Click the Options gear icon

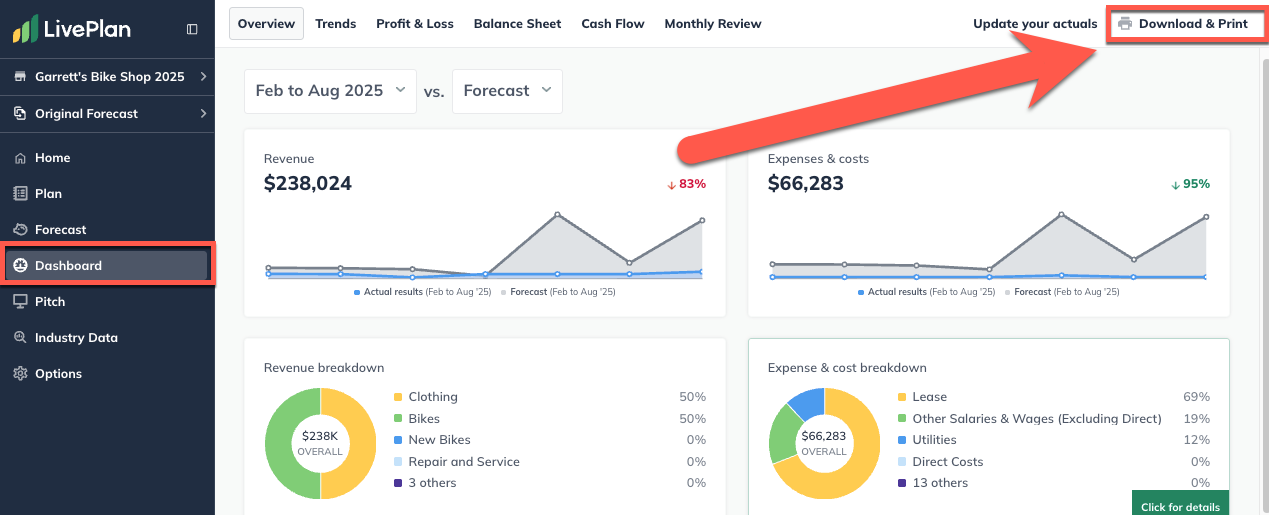click(20, 374)
